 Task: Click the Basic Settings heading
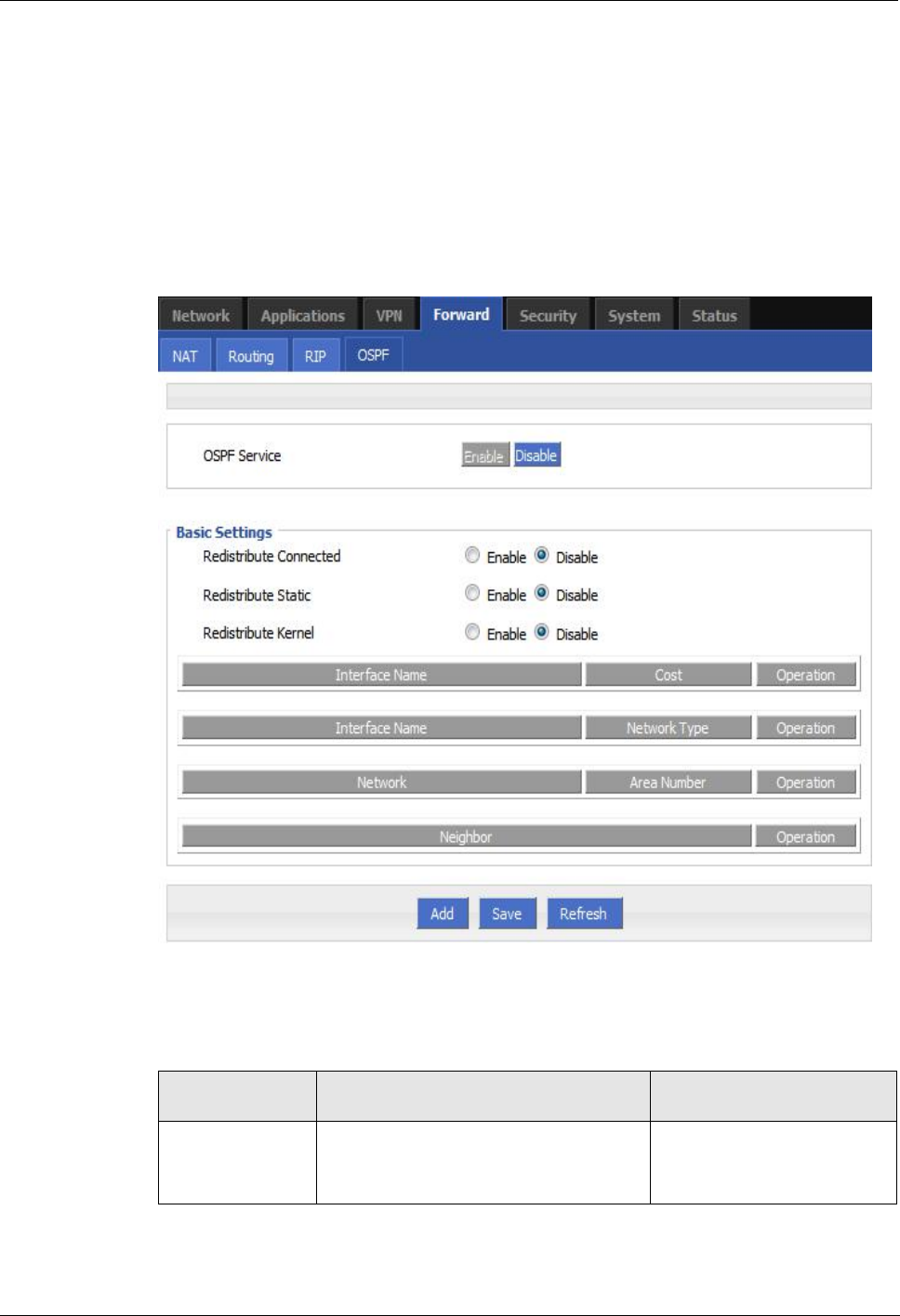click(x=224, y=533)
